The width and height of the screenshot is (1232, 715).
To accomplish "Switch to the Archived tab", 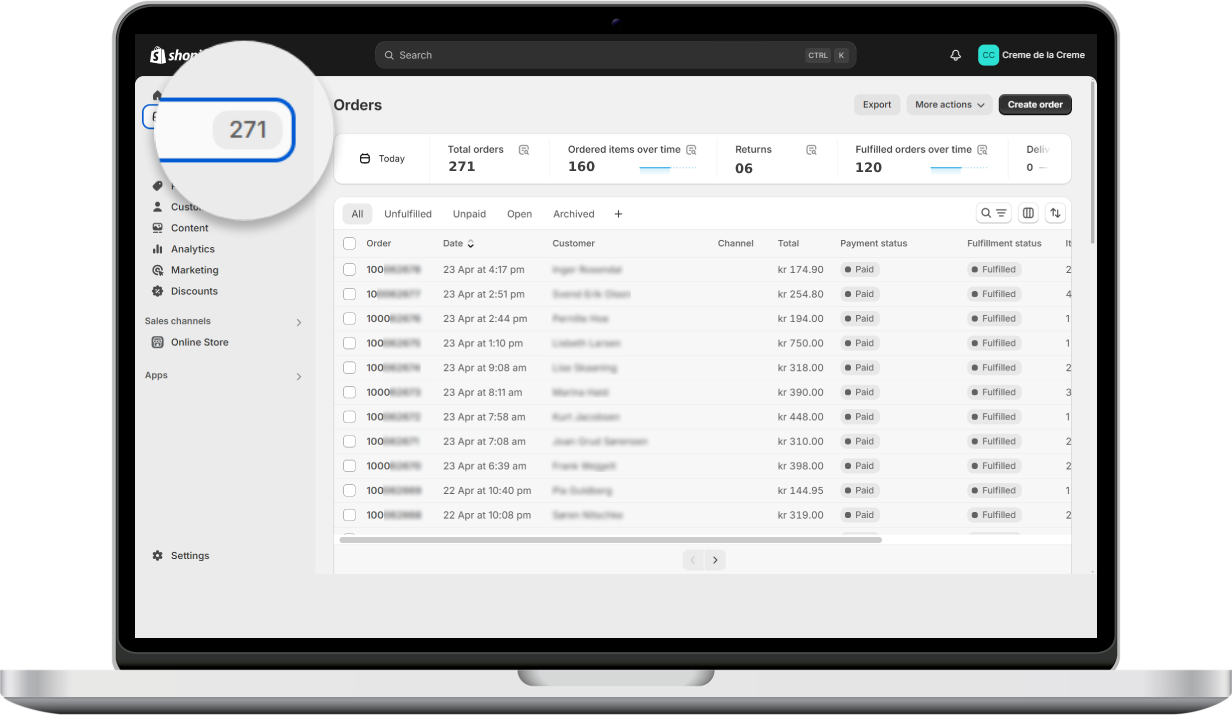I will [x=573, y=214].
